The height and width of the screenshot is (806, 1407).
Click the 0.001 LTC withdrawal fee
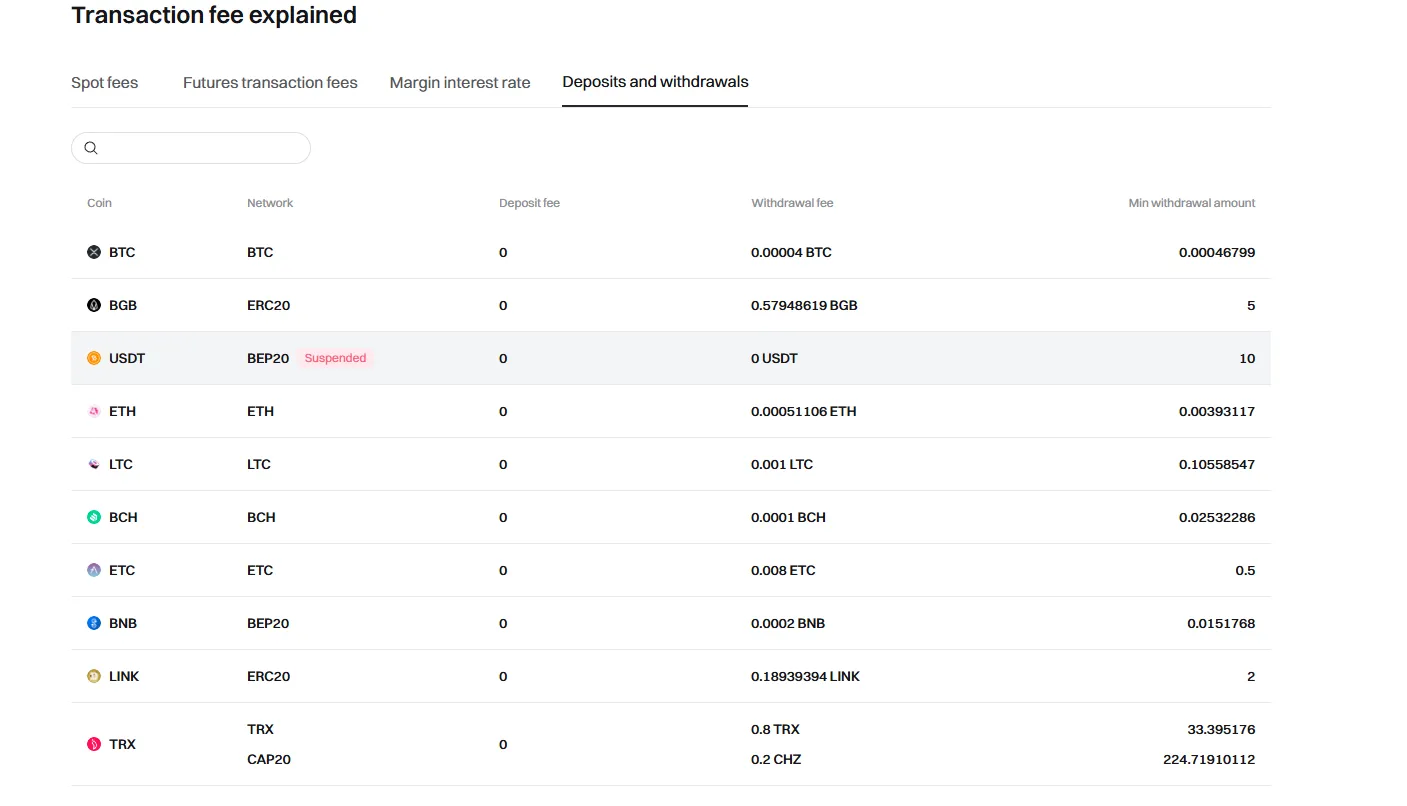782,464
